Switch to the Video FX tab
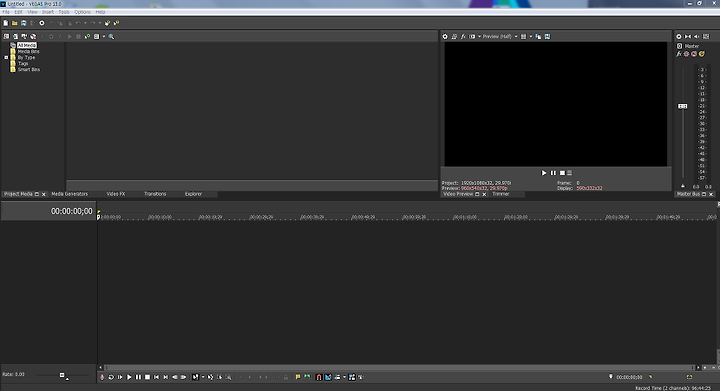 point(116,194)
